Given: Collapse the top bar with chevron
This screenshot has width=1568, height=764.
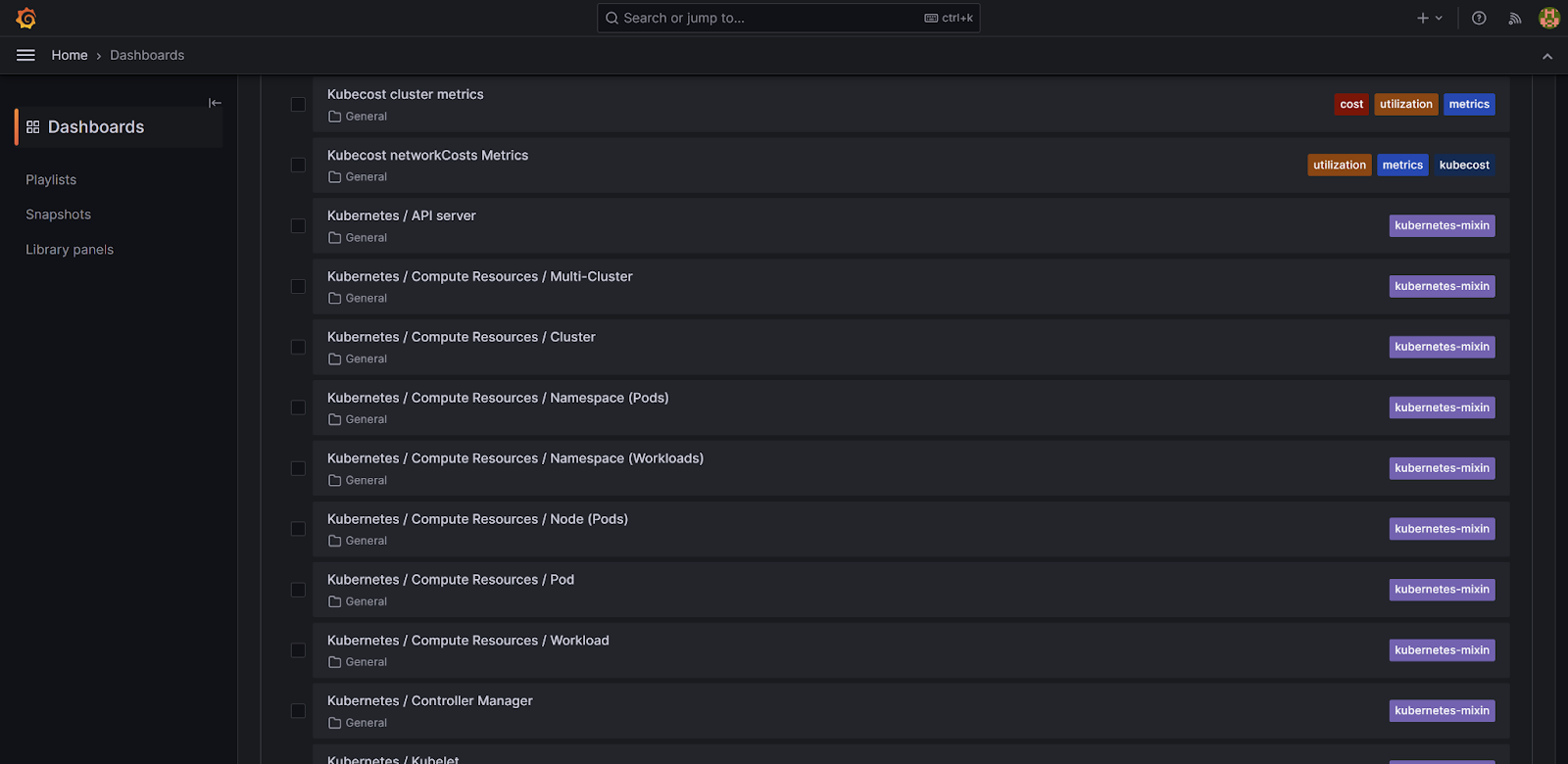Looking at the screenshot, I should [1547, 56].
